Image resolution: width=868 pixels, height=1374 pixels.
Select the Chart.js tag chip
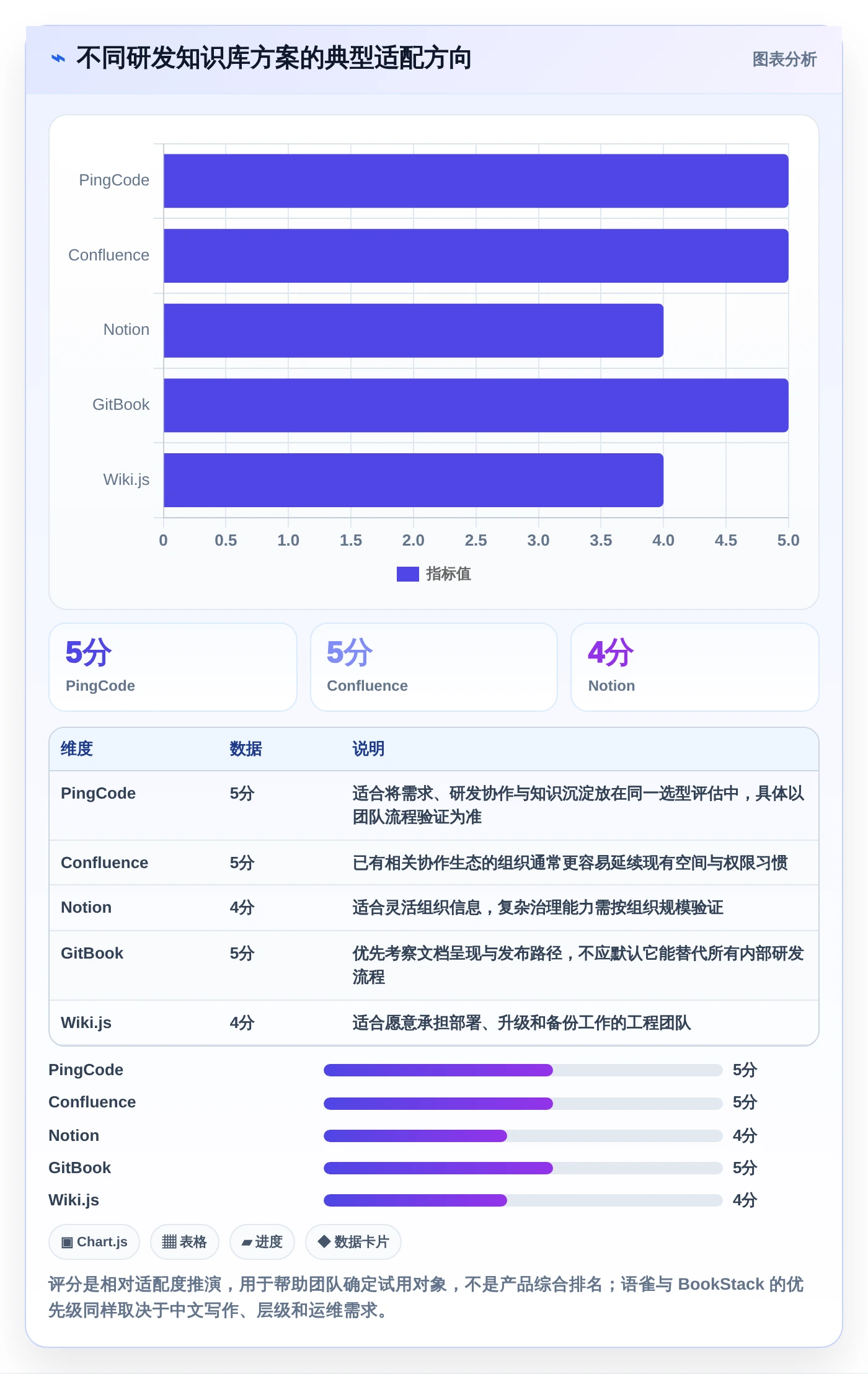pos(94,1242)
